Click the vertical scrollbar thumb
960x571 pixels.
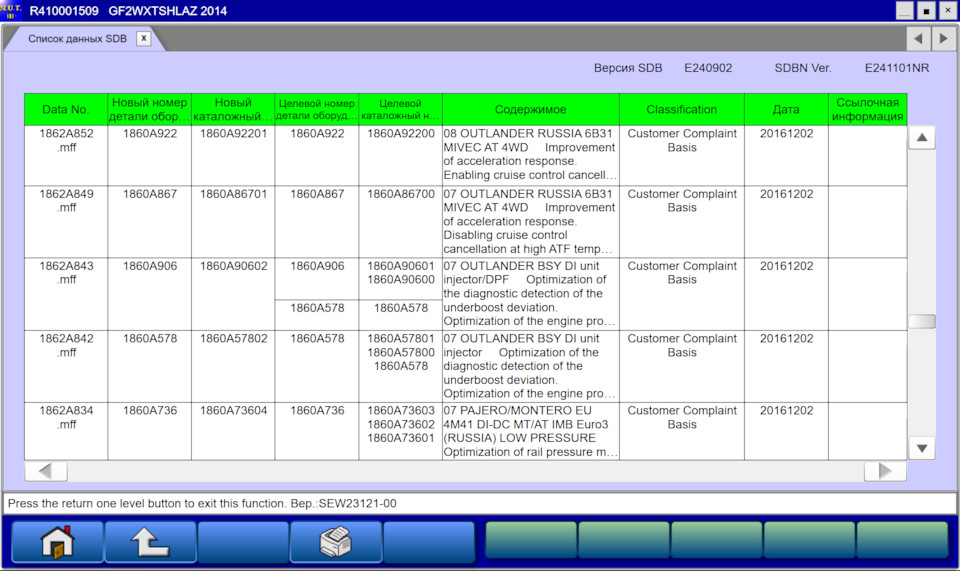(921, 321)
